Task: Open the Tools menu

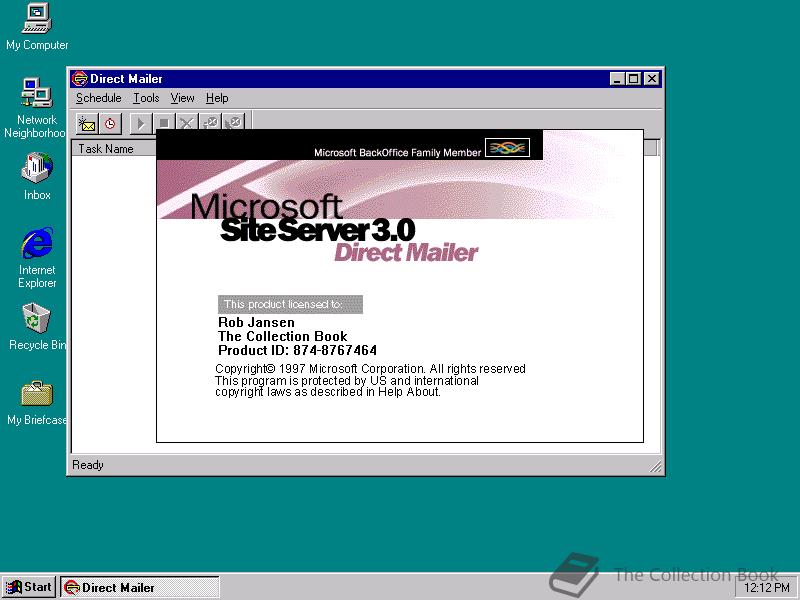Action: pos(146,98)
